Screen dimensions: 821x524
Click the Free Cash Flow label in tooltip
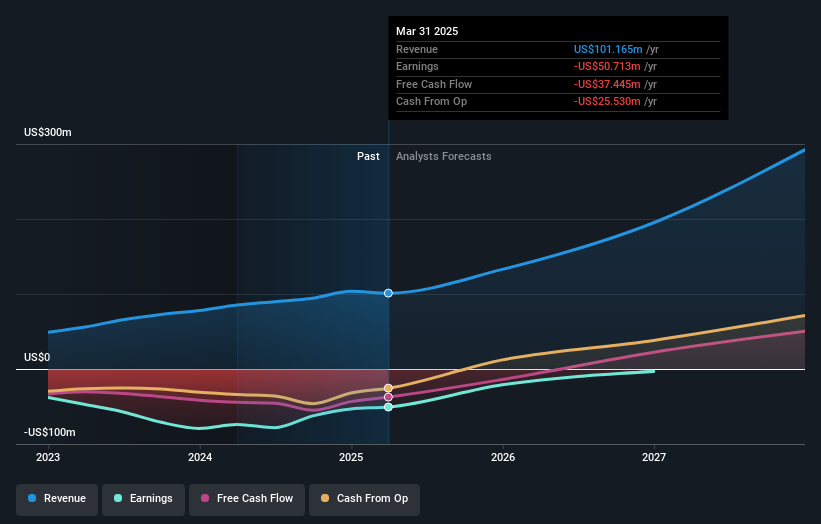434,84
